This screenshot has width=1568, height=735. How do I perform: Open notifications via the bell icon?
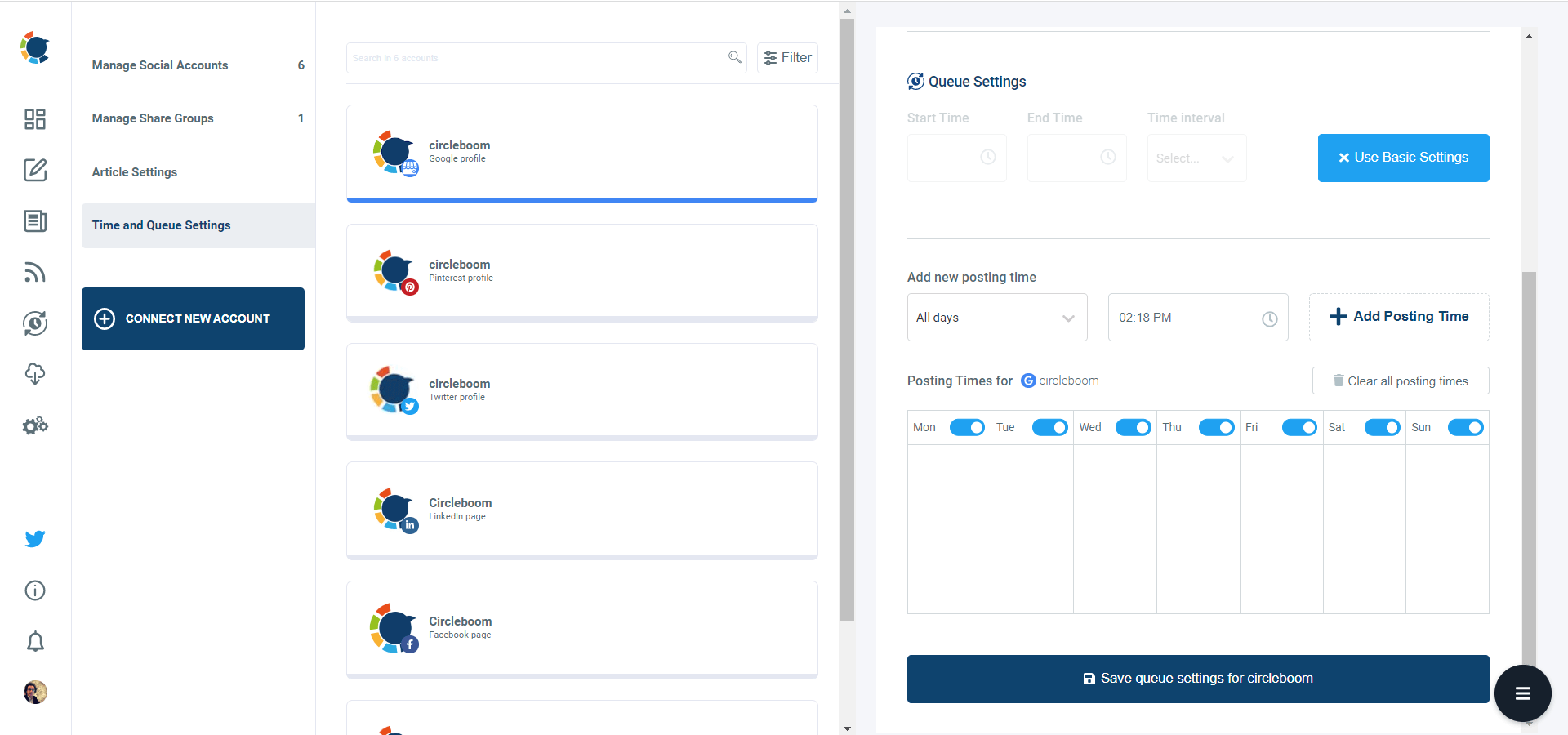34,642
